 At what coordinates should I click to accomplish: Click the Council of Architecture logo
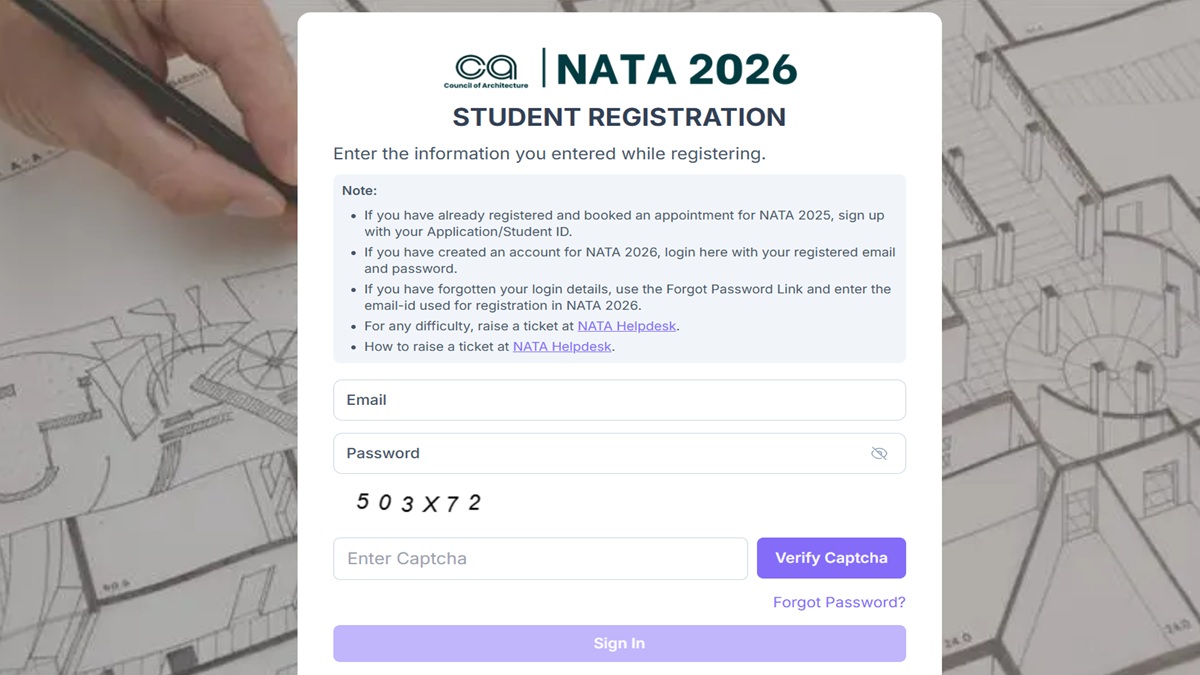coord(486,71)
